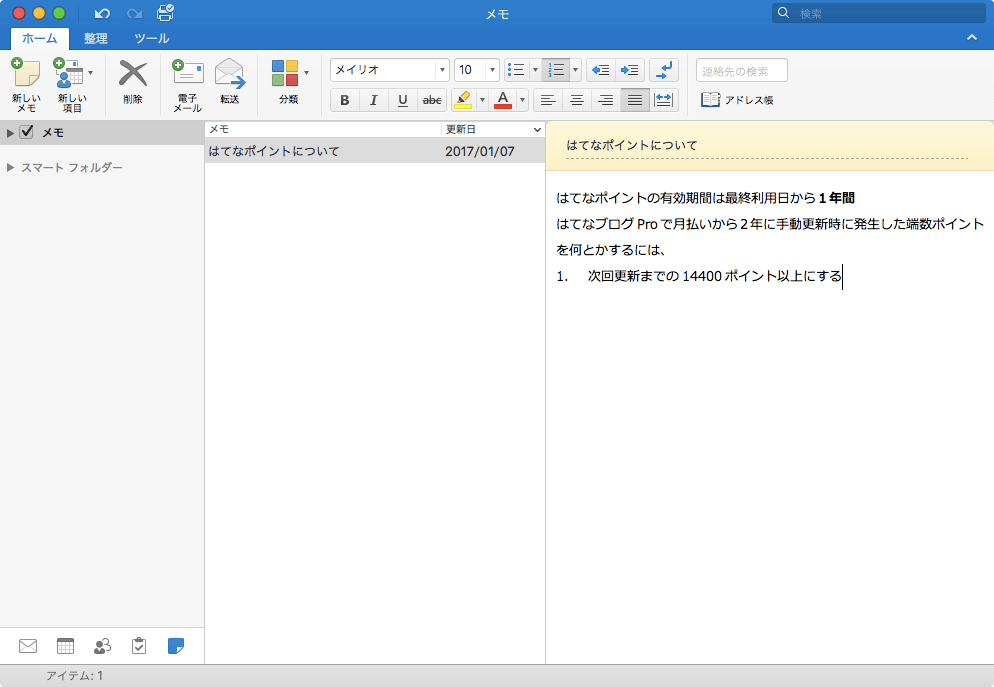Toggle italic formatting
This screenshot has height=687, width=994.
pyautogui.click(x=373, y=100)
